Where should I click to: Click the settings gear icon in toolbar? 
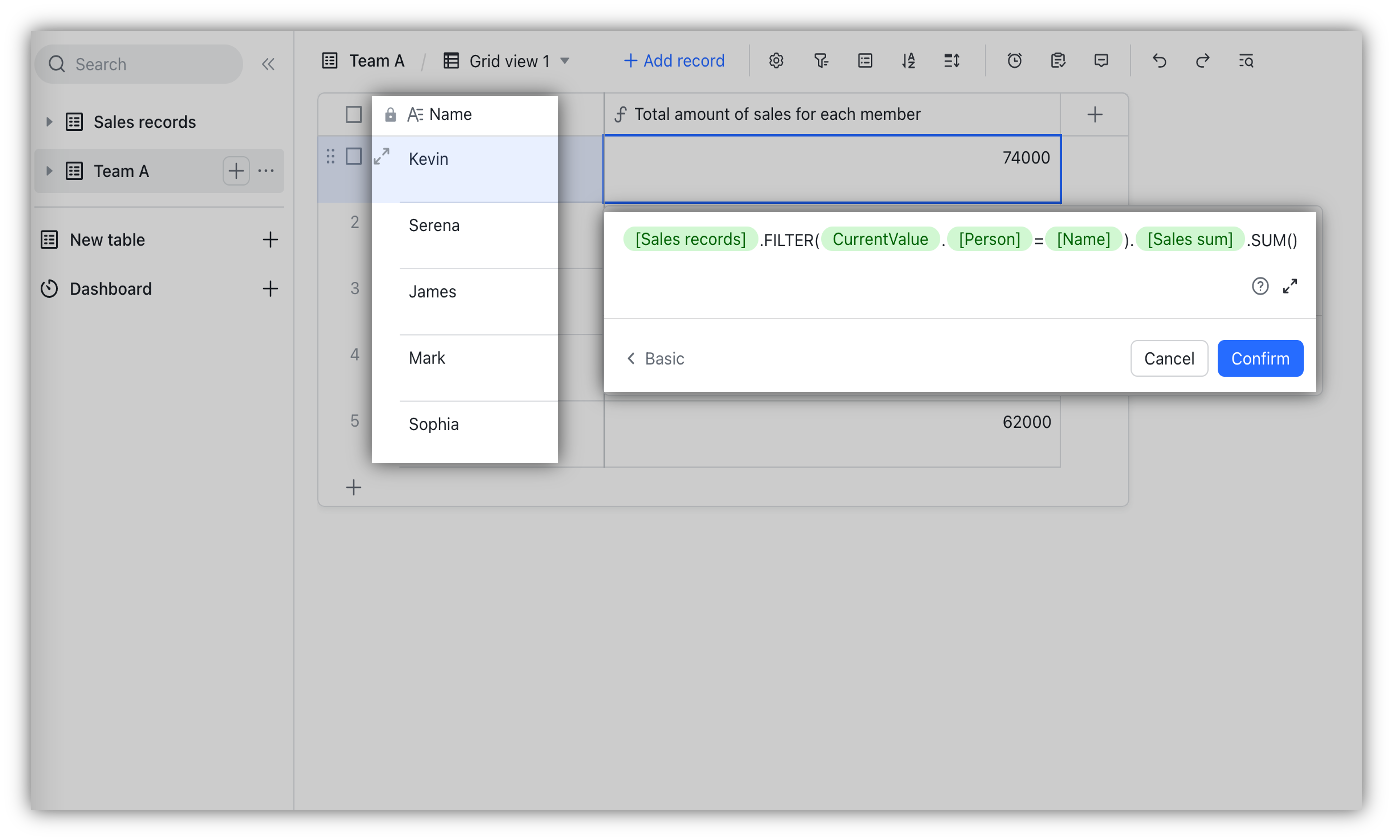point(776,61)
